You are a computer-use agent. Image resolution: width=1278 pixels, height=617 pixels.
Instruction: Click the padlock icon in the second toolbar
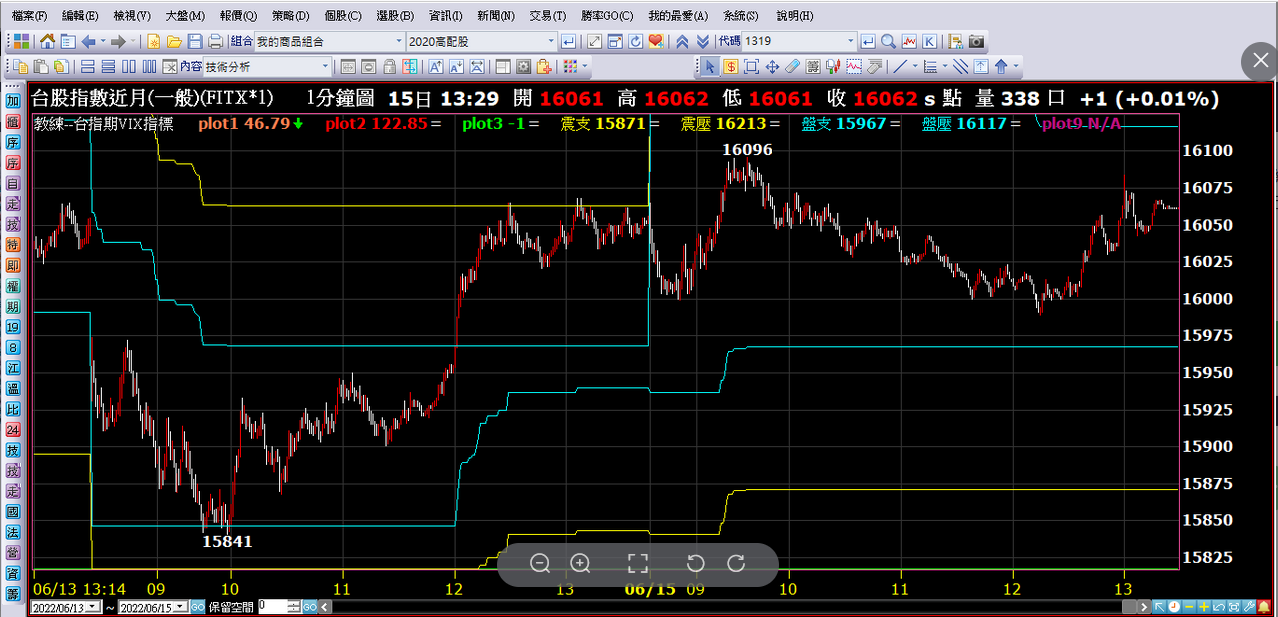click(x=389, y=67)
